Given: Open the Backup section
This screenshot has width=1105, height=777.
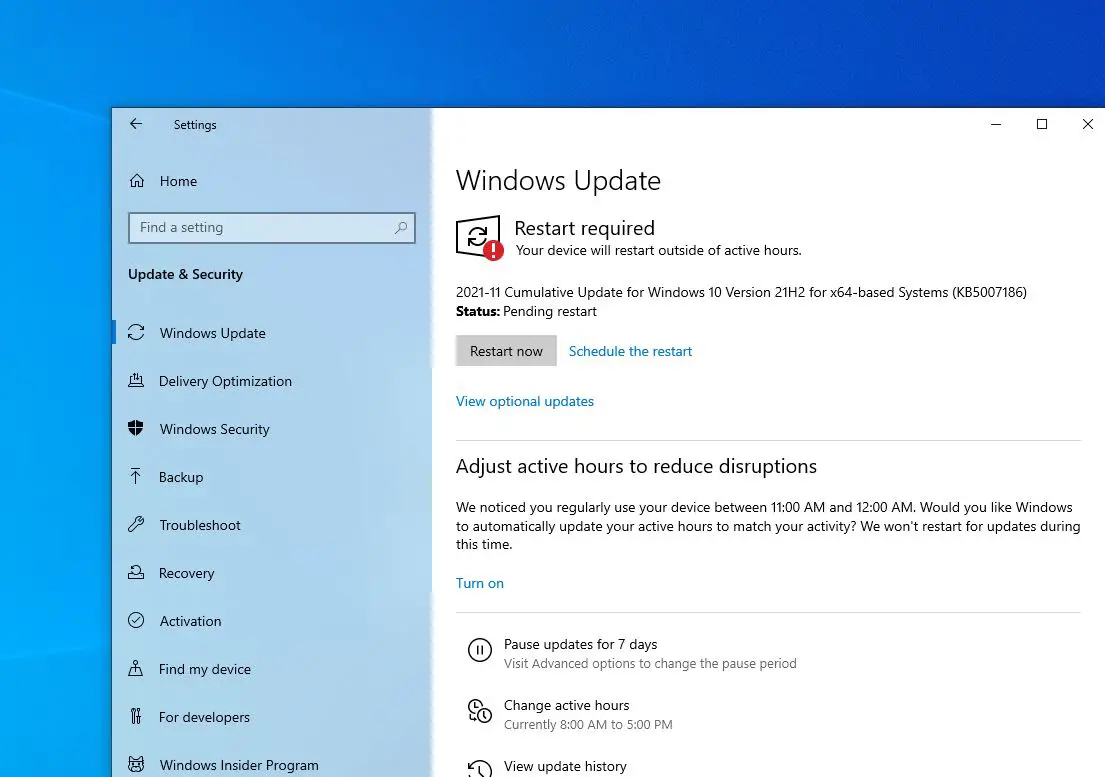Looking at the screenshot, I should [180, 476].
